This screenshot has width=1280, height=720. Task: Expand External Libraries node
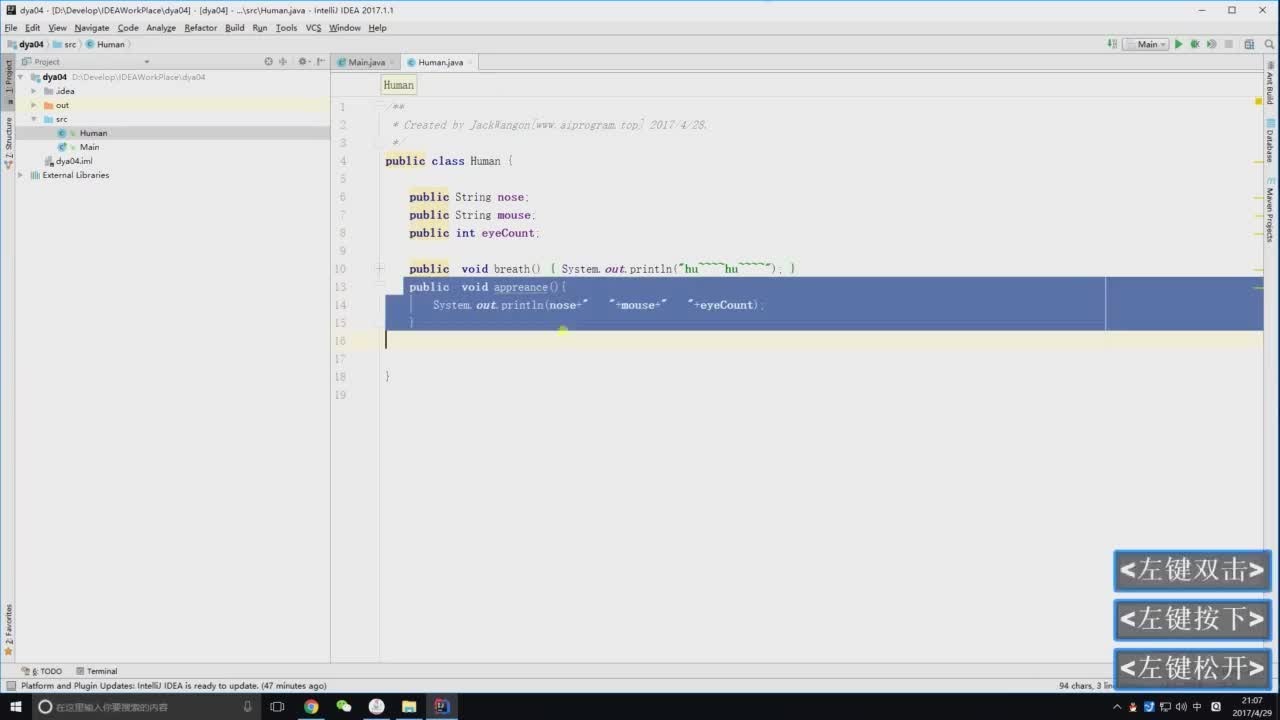pos(21,175)
